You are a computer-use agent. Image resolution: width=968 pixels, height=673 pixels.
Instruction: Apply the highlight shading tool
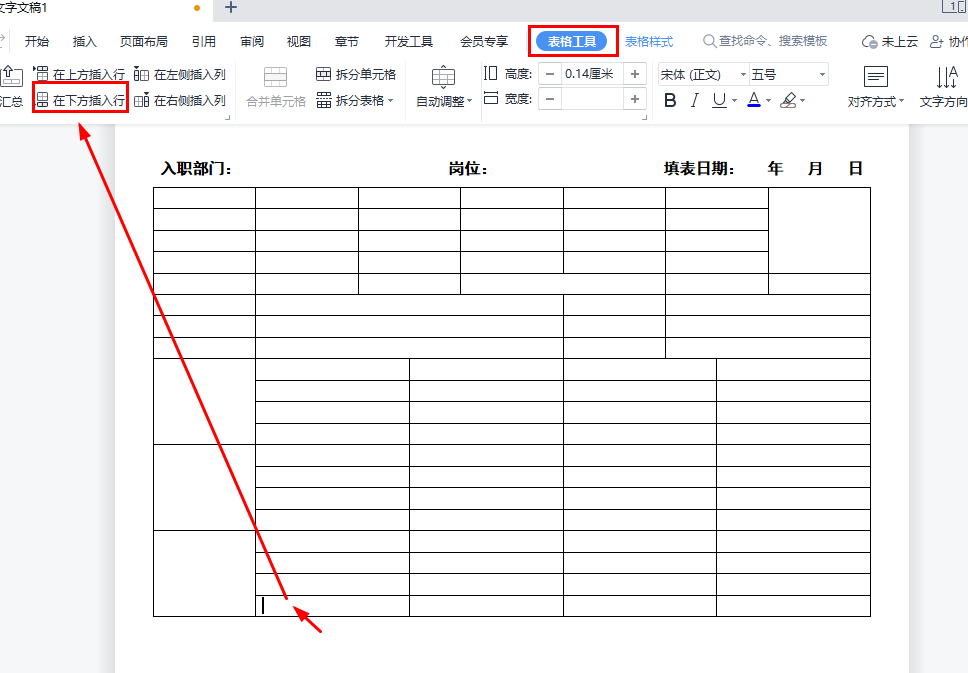click(x=788, y=100)
